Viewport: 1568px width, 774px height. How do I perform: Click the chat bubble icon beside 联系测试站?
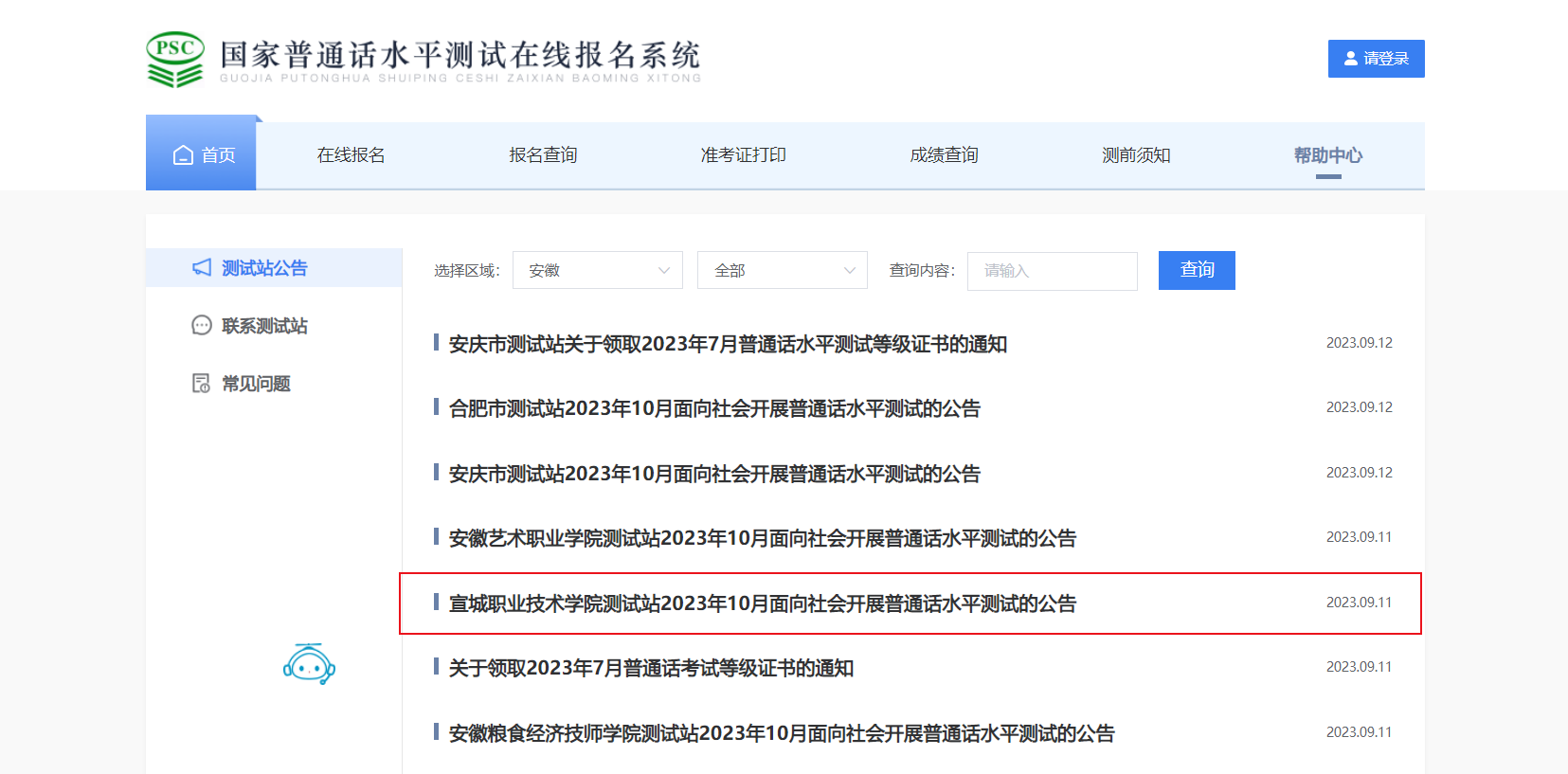click(x=202, y=326)
